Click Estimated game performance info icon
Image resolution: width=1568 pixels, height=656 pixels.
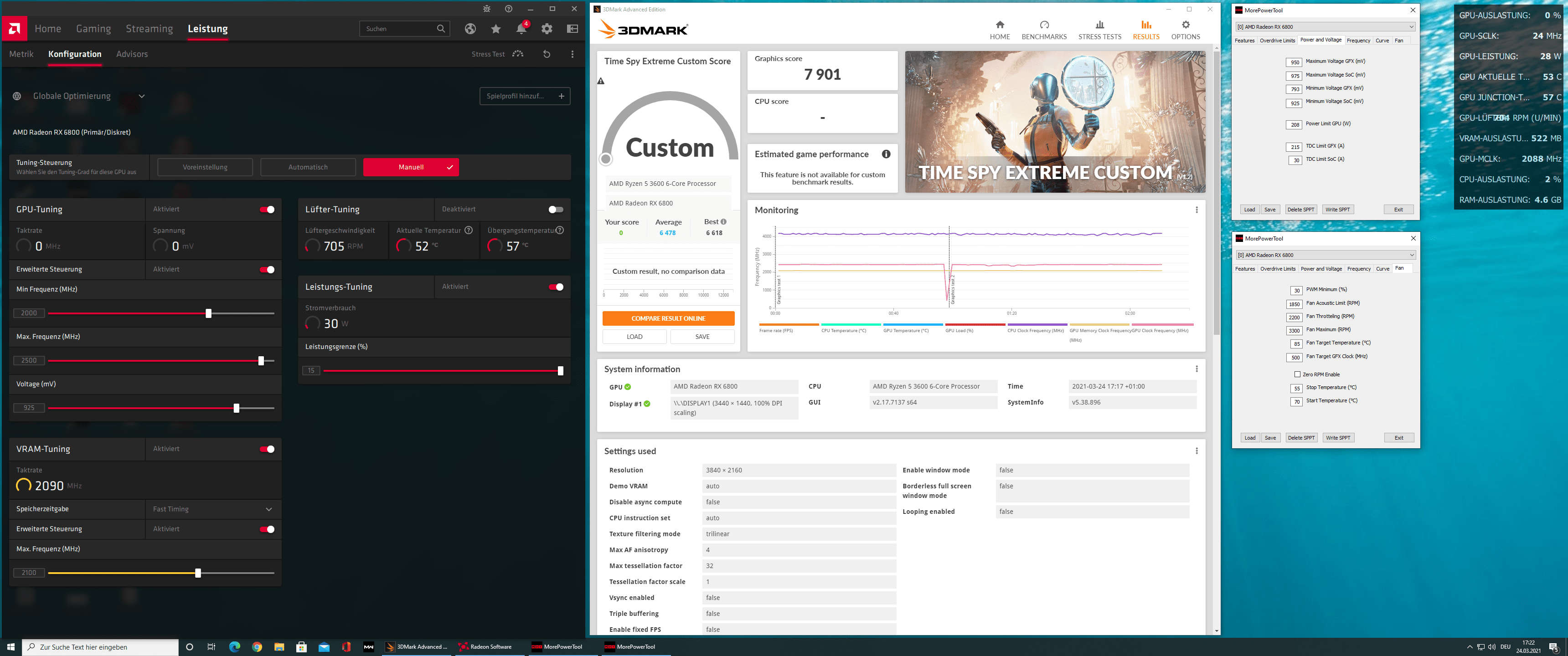(886, 154)
